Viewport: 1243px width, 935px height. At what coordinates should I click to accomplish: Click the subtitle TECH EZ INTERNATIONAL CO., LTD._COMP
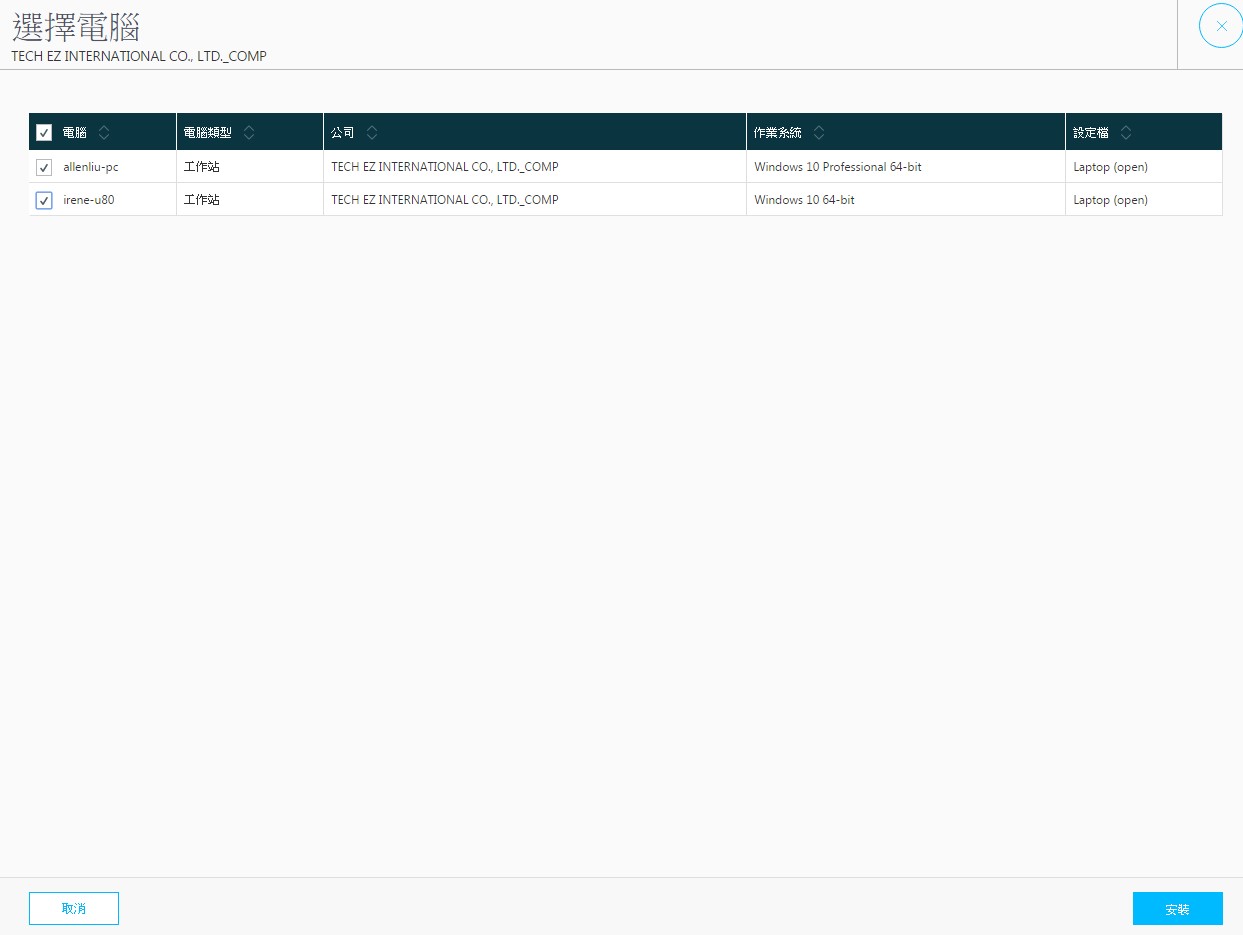pyautogui.click(x=139, y=56)
